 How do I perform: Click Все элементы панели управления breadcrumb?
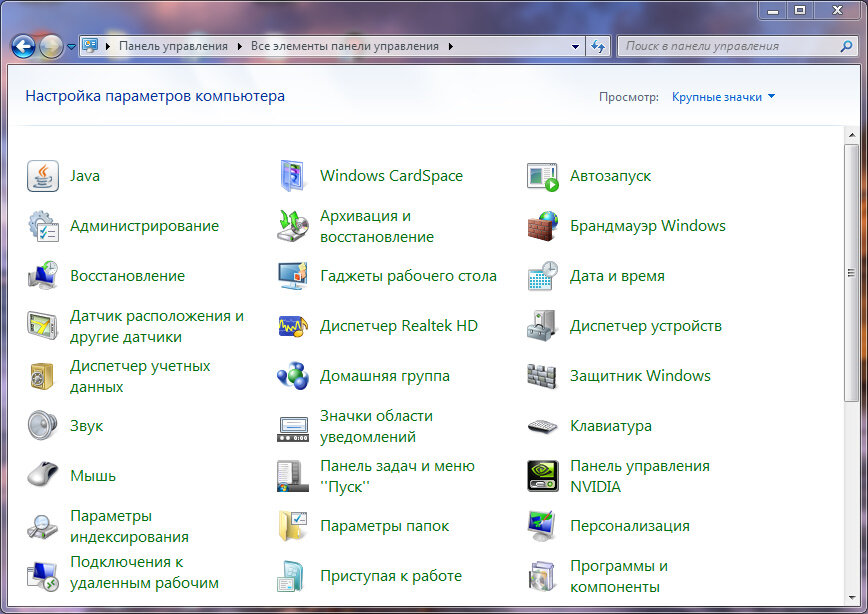345,47
